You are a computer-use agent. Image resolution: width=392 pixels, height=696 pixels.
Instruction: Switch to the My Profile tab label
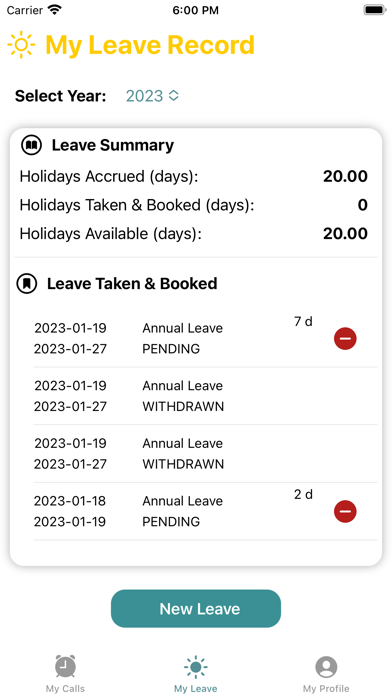[326, 689]
